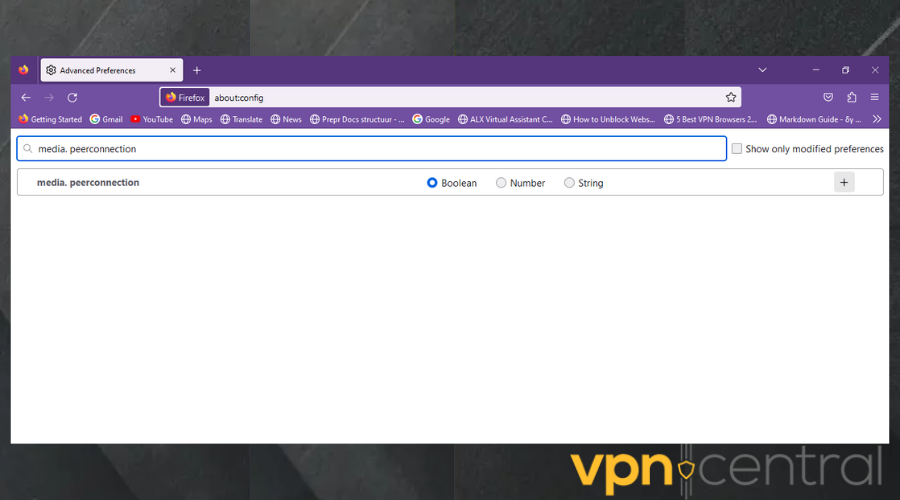
Task: Show more bookmarks overflow chevron
Action: (877, 119)
